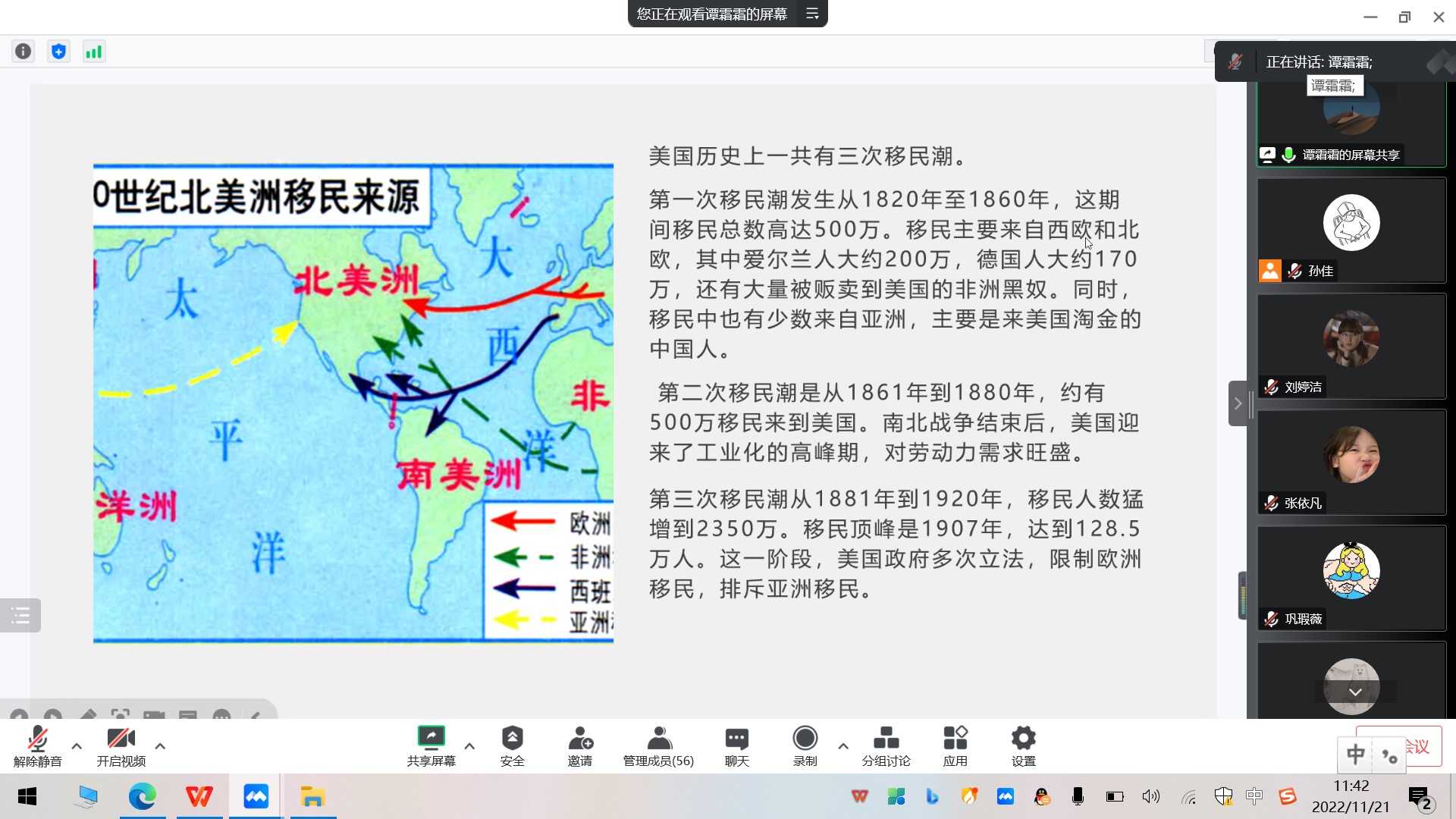Expand audio options arrow beside mute
This screenshot has height=819, width=1456.
77,746
